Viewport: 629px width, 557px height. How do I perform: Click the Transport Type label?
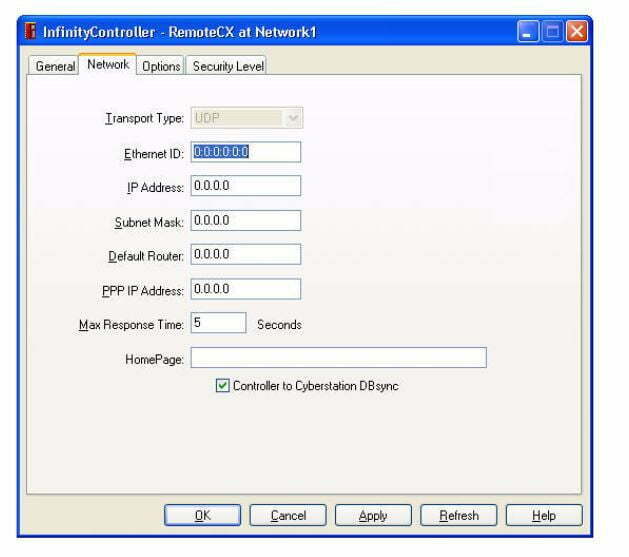(x=144, y=119)
